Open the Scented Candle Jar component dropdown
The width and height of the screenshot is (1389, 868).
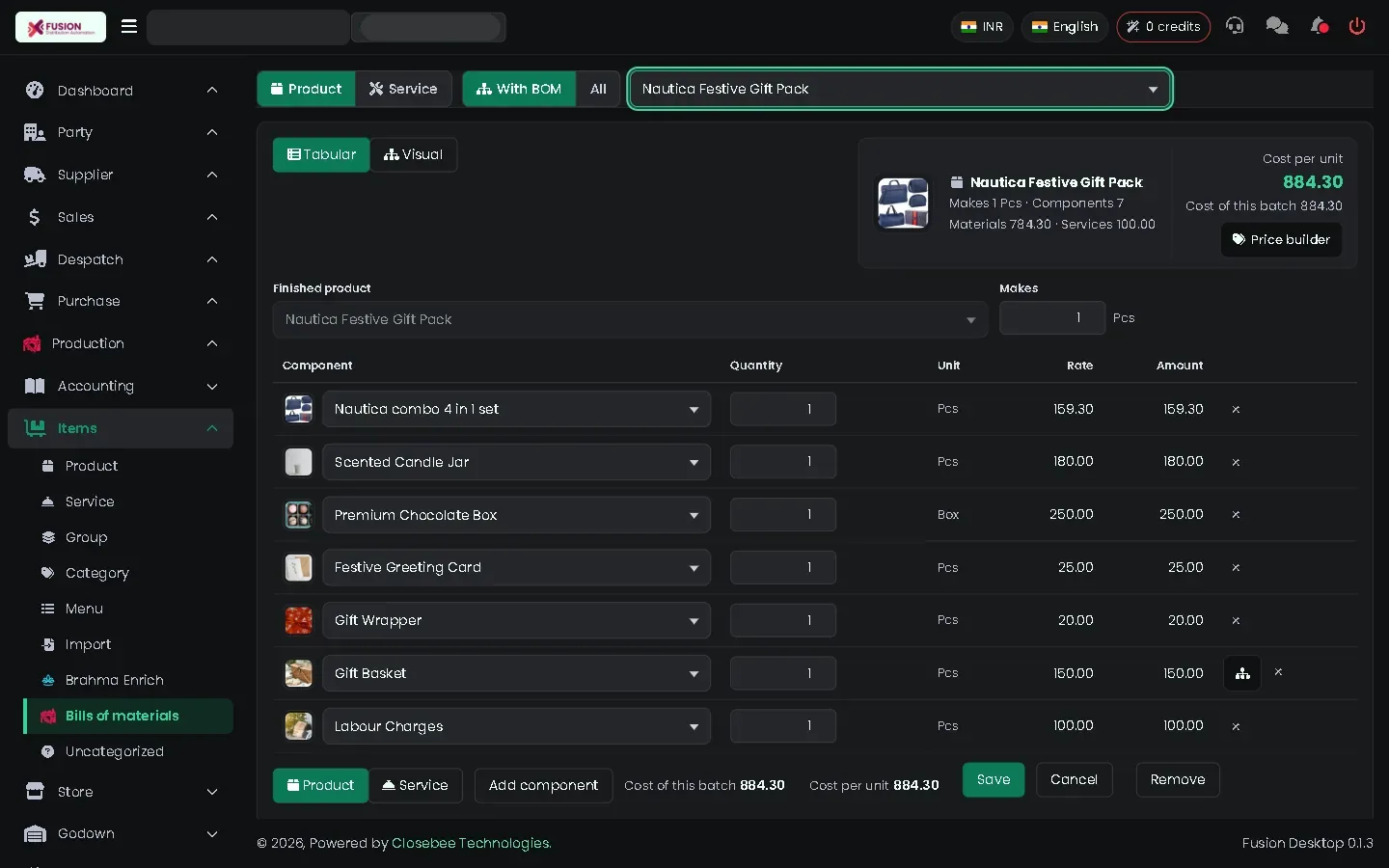516,462
